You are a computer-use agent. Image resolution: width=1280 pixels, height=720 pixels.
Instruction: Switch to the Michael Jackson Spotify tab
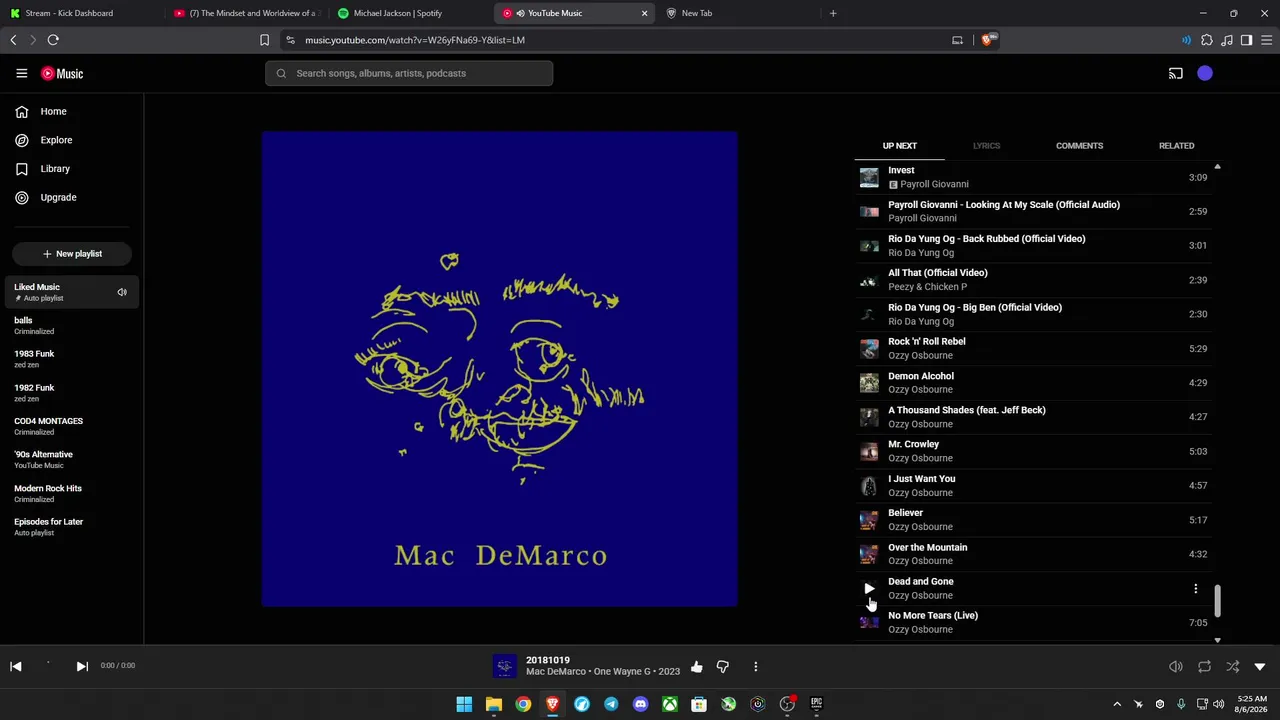(410, 13)
